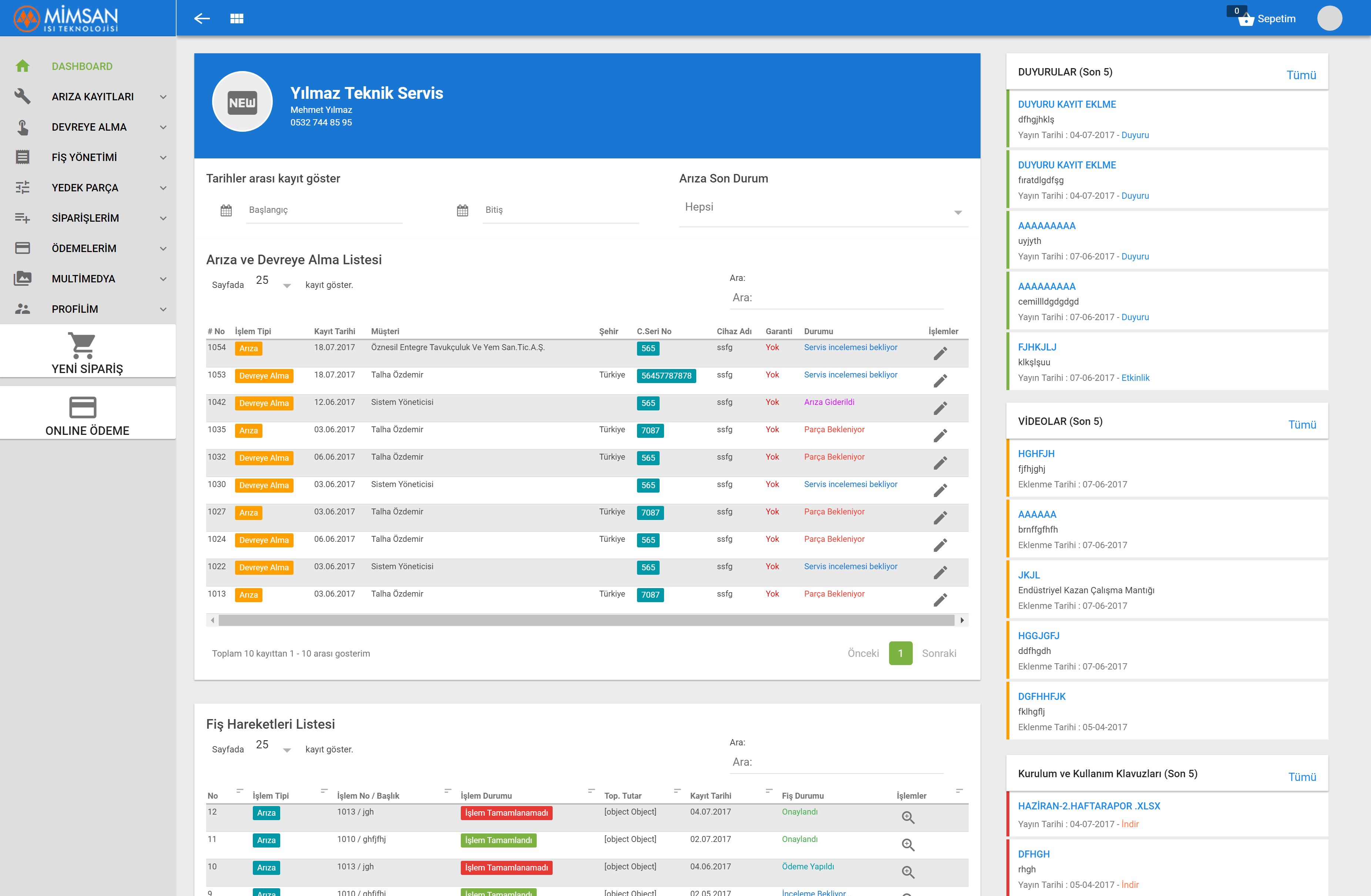1371x896 pixels.
Task: Expand the Ödemelerim menu chevron
Action: click(x=163, y=249)
